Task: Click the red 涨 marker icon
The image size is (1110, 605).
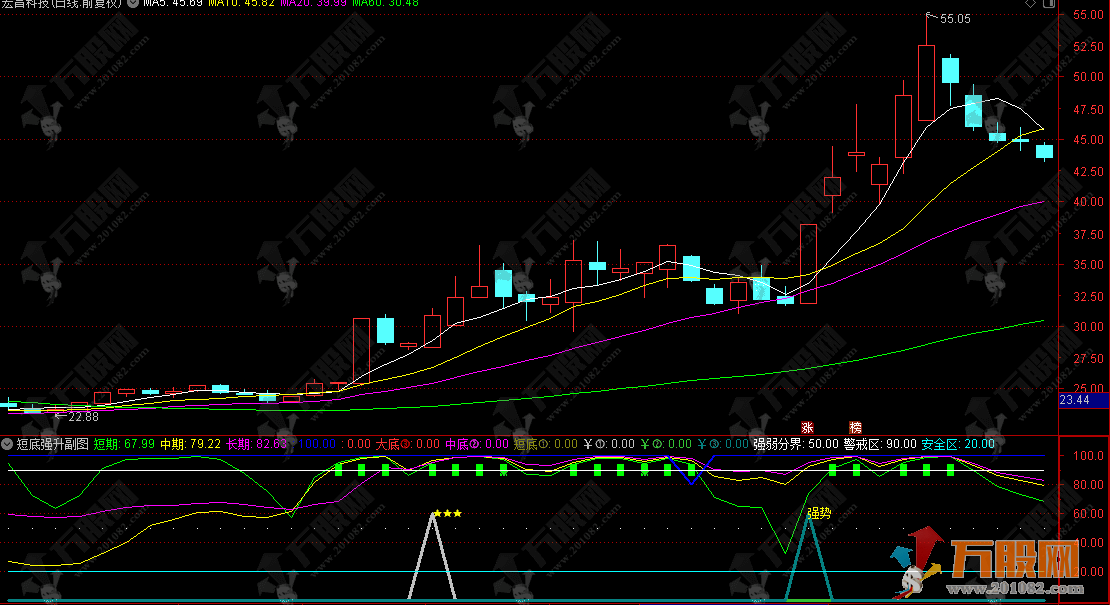Action: coord(807,427)
